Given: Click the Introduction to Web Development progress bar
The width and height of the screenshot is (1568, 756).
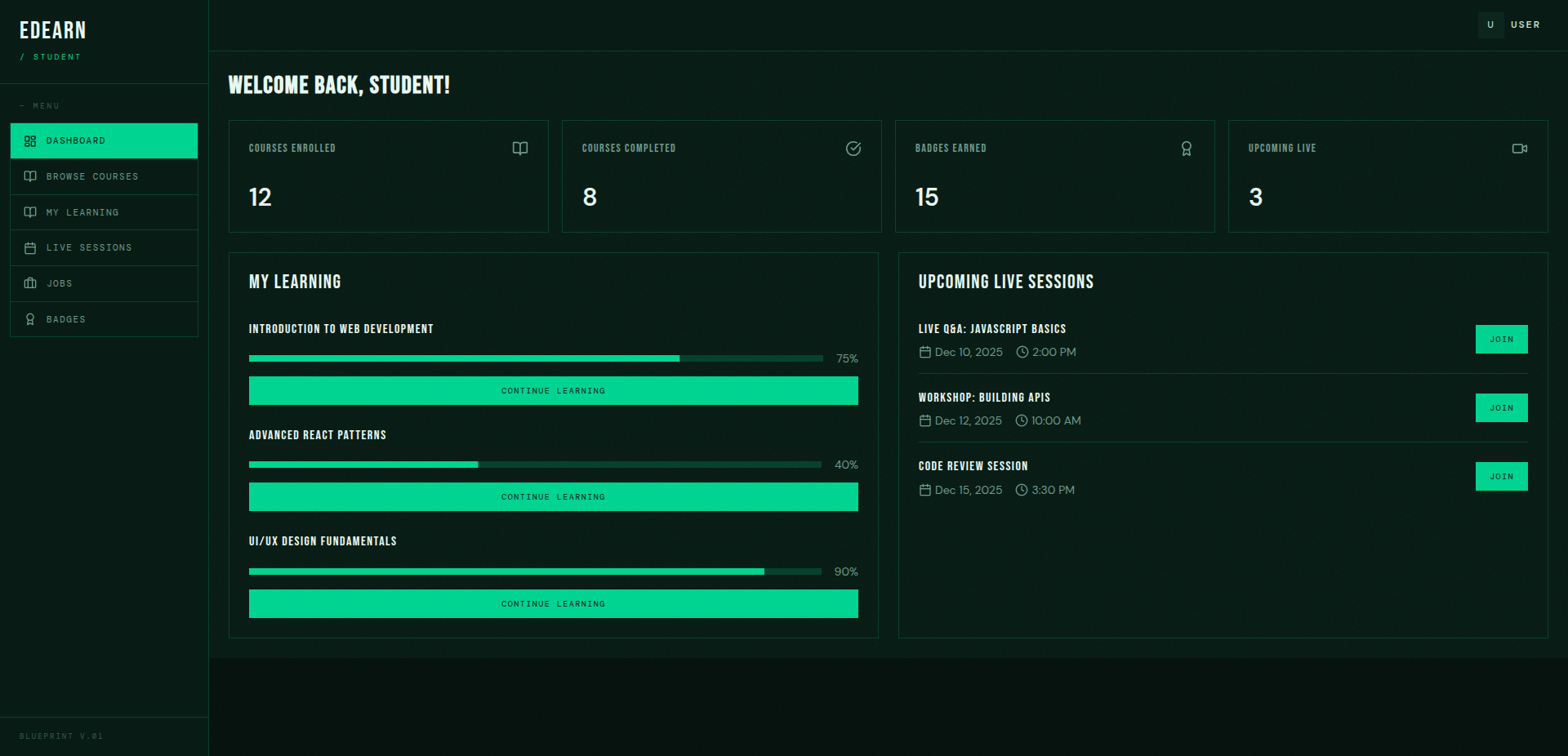Looking at the screenshot, I should point(536,358).
